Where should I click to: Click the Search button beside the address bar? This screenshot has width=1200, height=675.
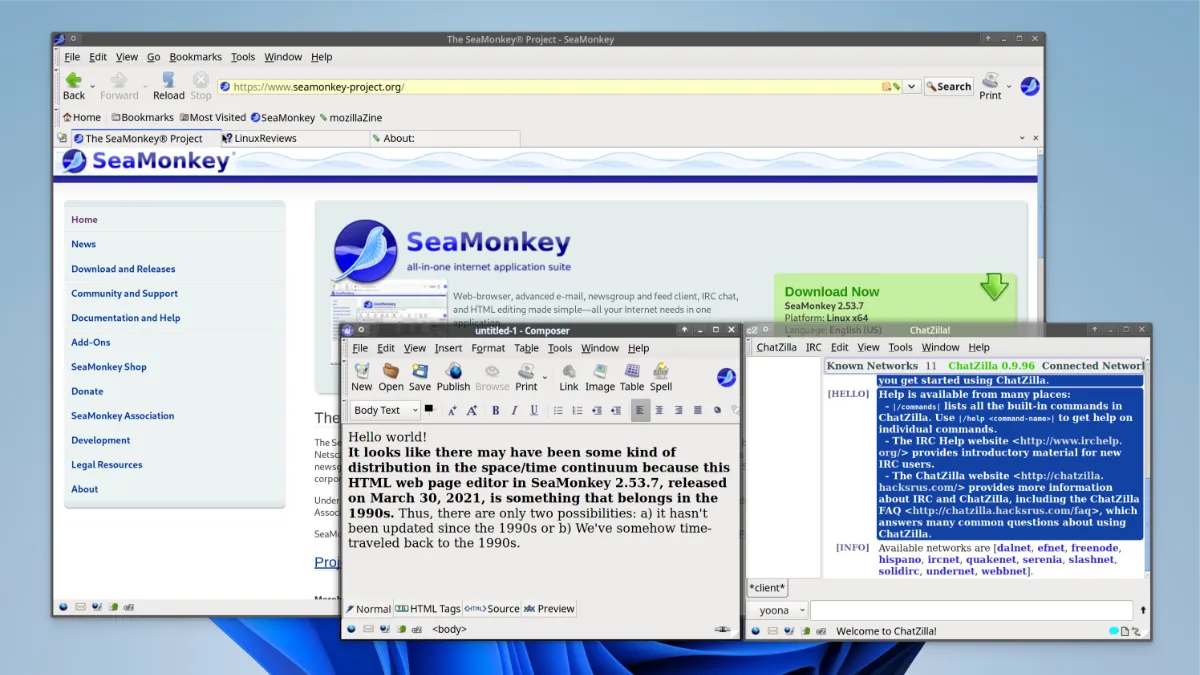tap(948, 87)
